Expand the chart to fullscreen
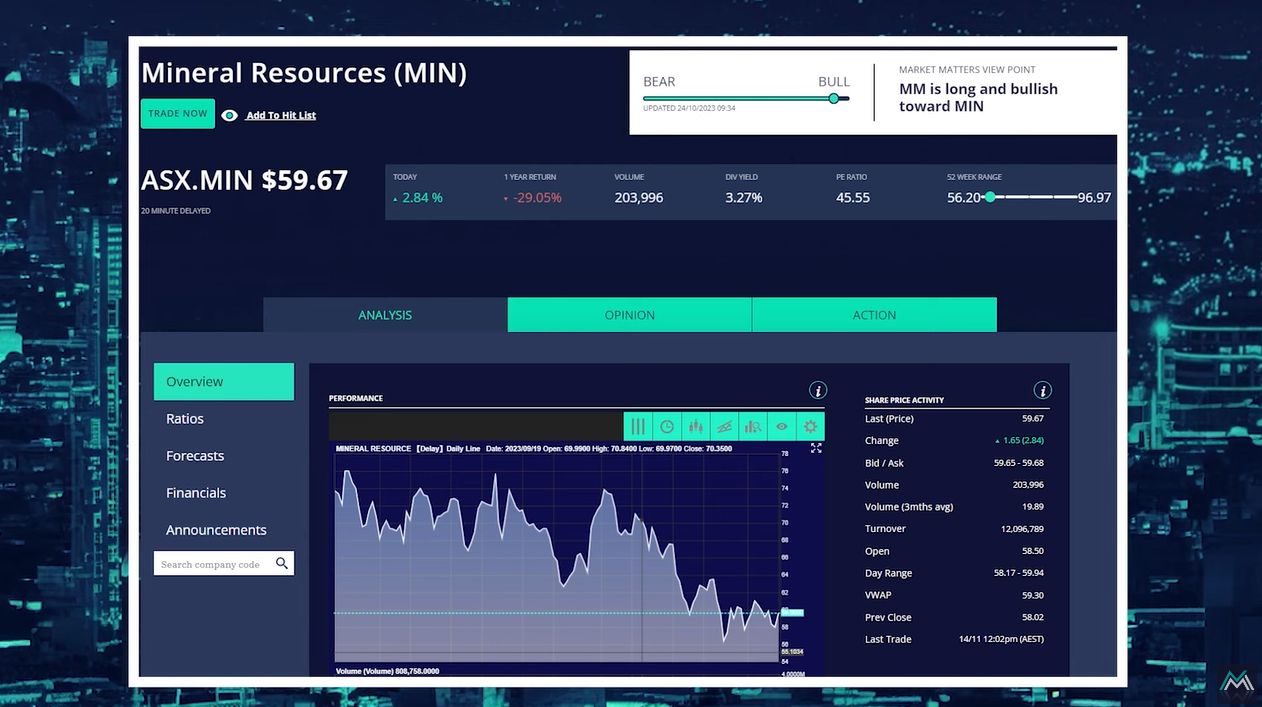This screenshot has height=707, width=1262. tap(816, 448)
